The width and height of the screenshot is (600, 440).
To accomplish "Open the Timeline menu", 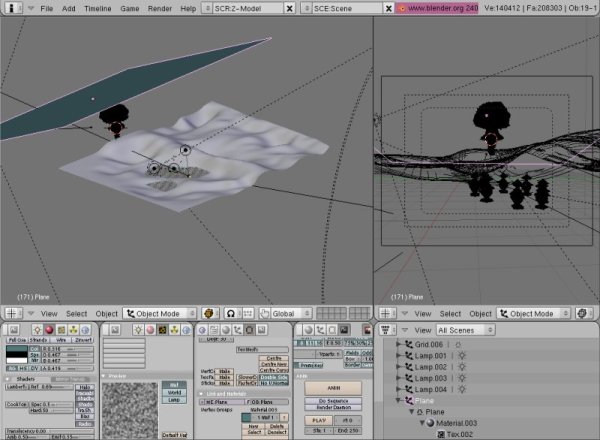I will [x=98, y=8].
